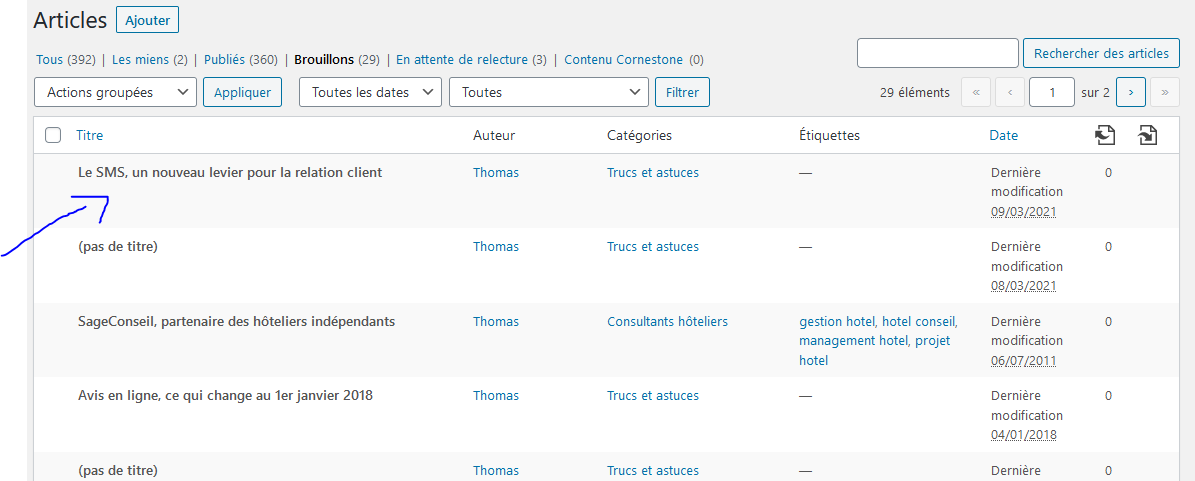Open the Toutes categories dropdown
Screen dimensions: 1195x481
point(549,92)
